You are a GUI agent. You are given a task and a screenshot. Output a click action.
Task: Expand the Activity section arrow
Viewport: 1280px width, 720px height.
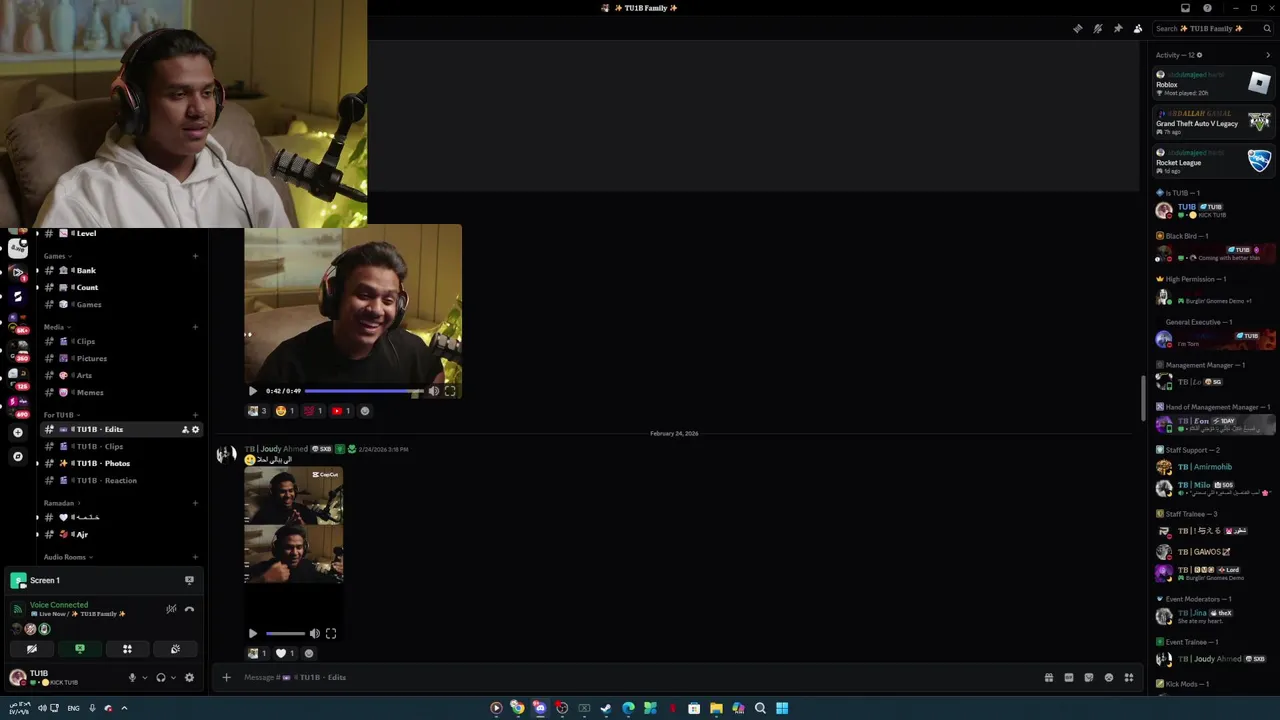coord(1268,55)
